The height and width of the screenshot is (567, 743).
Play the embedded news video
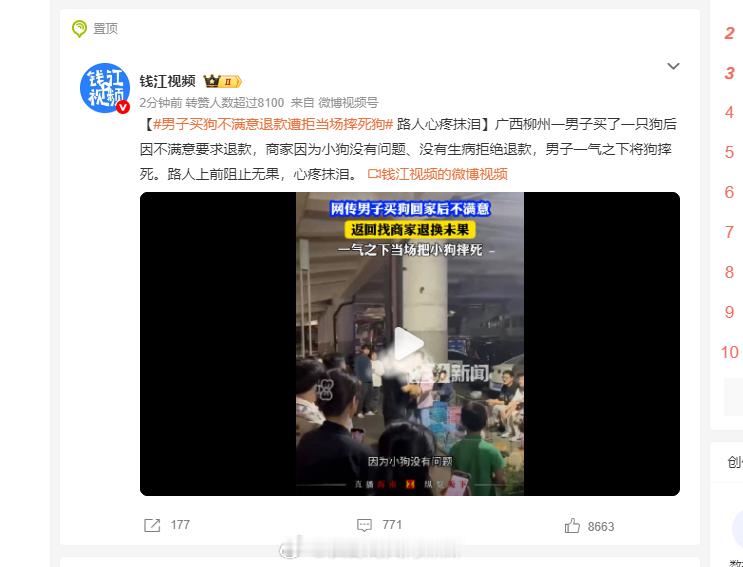(410, 344)
